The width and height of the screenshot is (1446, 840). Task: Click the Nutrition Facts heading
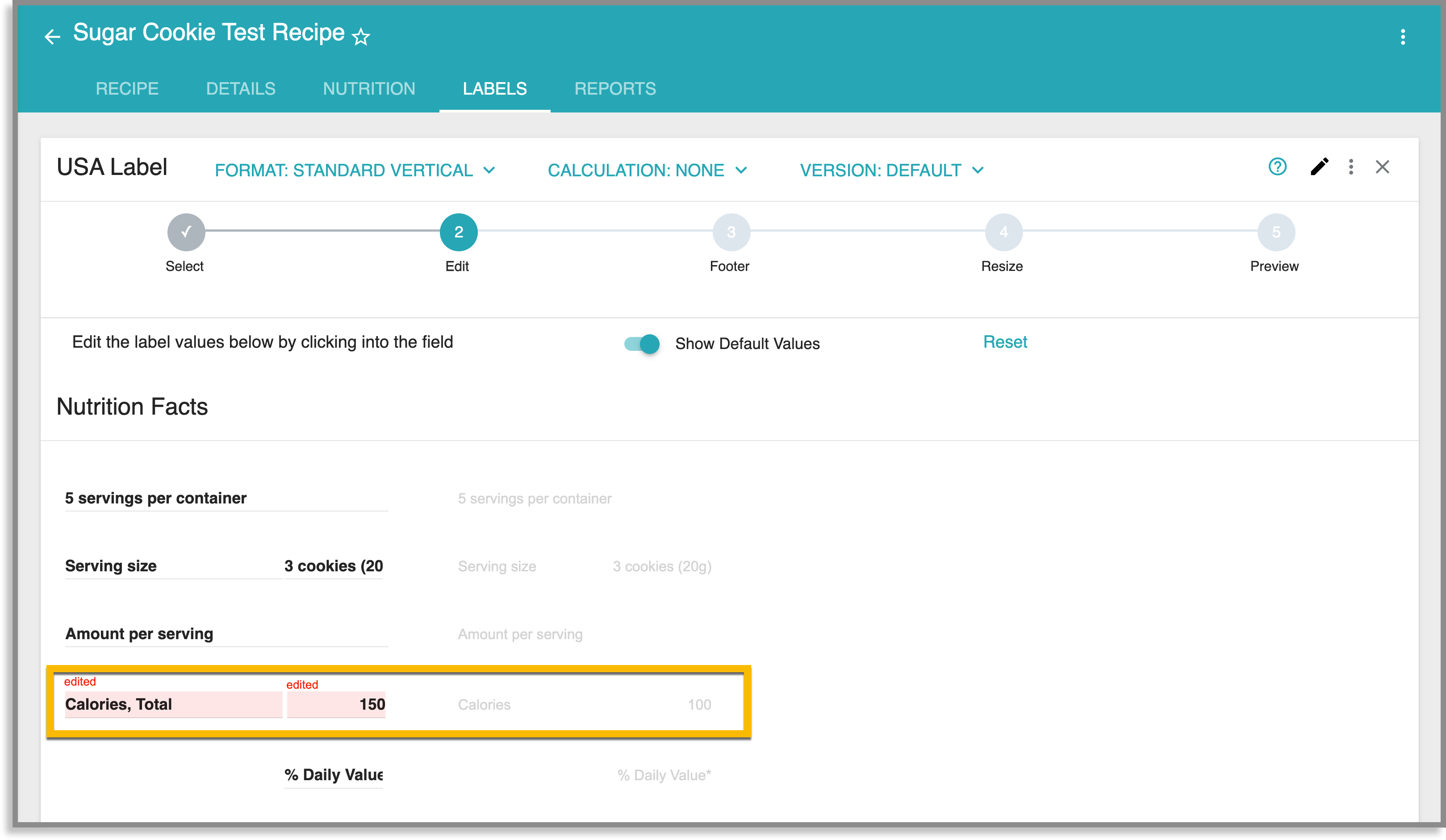coord(132,407)
